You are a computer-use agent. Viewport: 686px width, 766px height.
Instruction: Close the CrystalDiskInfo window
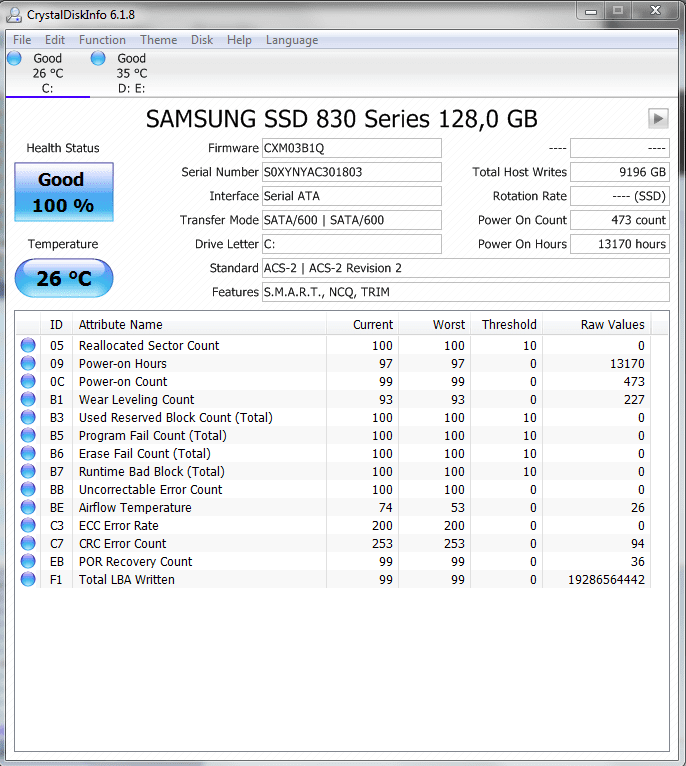tap(655, 11)
